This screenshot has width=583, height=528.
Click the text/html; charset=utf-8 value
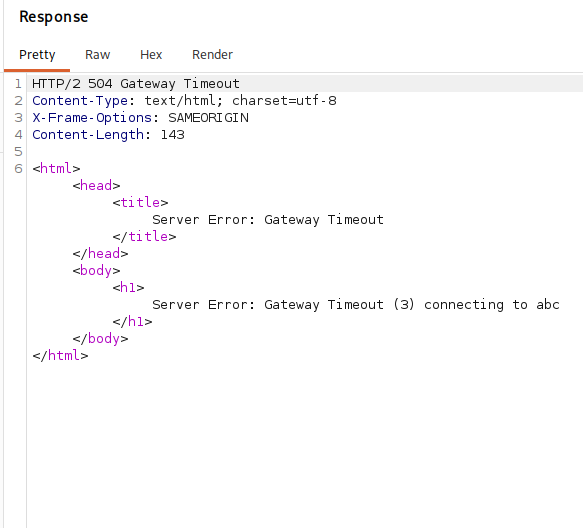pyautogui.click(x=240, y=101)
